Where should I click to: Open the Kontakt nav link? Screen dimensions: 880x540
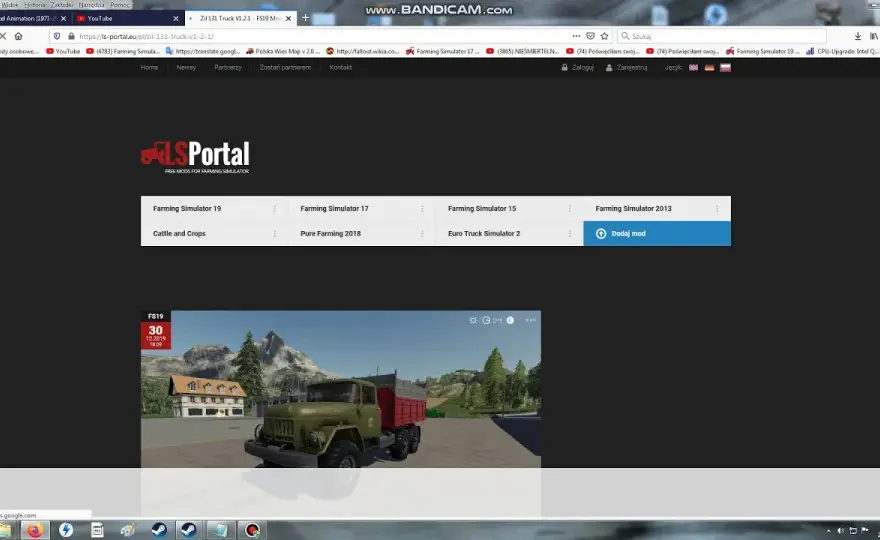(x=341, y=67)
